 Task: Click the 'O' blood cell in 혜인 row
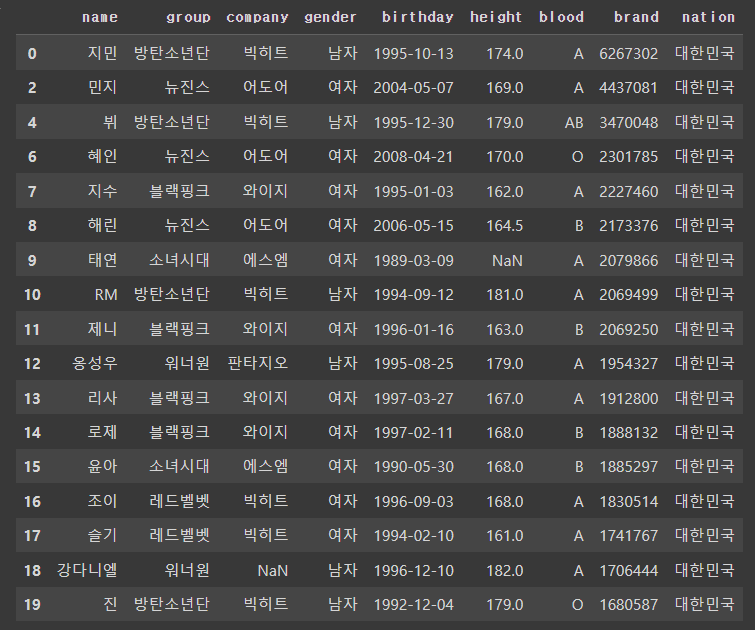point(577,157)
